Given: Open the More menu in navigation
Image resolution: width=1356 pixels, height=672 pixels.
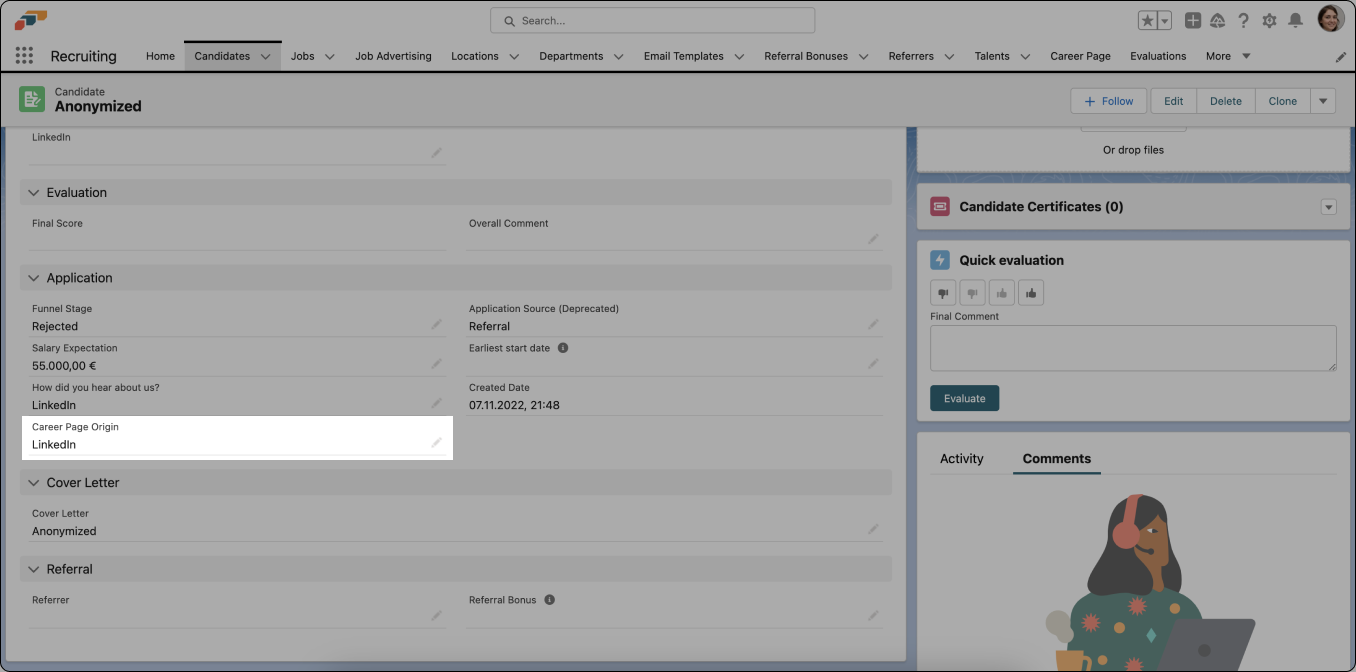Looking at the screenshot, I should tap(1227, 56).
